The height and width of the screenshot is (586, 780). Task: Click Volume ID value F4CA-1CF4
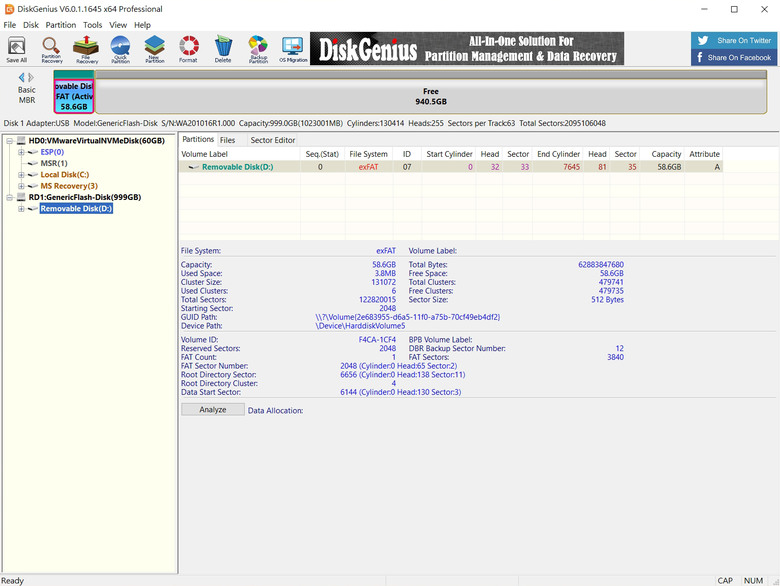tap(377, 340)
